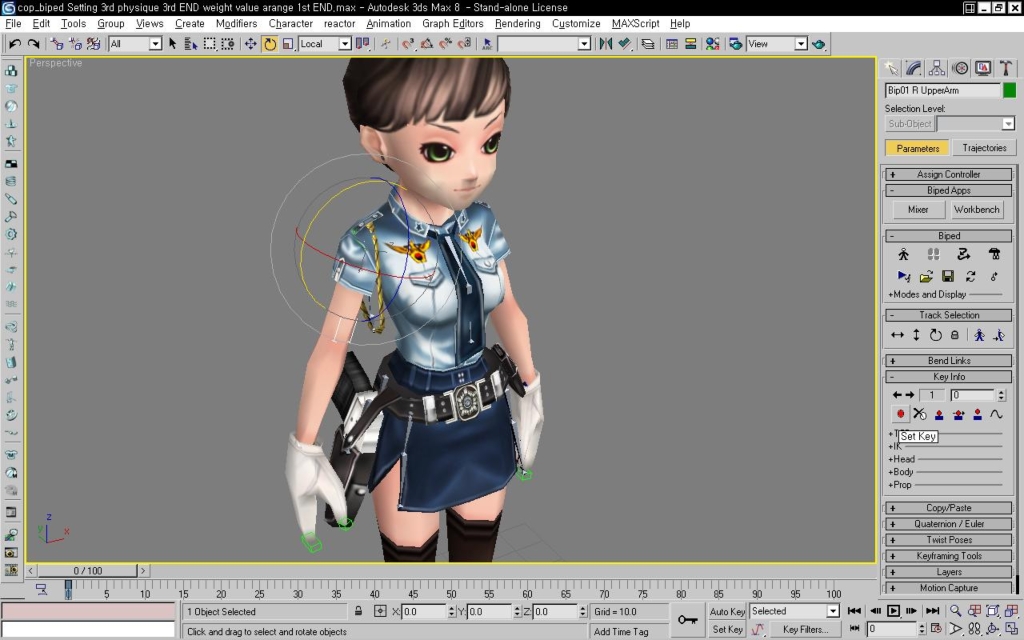Toggle Key Mode next to the frame field
The image size is (1024, 640).
click(x=854, y=629)
